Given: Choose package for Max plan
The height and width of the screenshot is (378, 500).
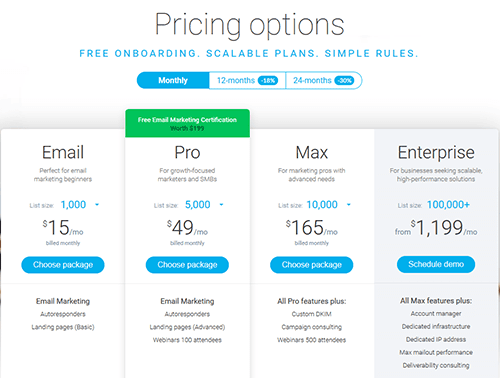Looking at the screenshot, I should tap(312, 265).
